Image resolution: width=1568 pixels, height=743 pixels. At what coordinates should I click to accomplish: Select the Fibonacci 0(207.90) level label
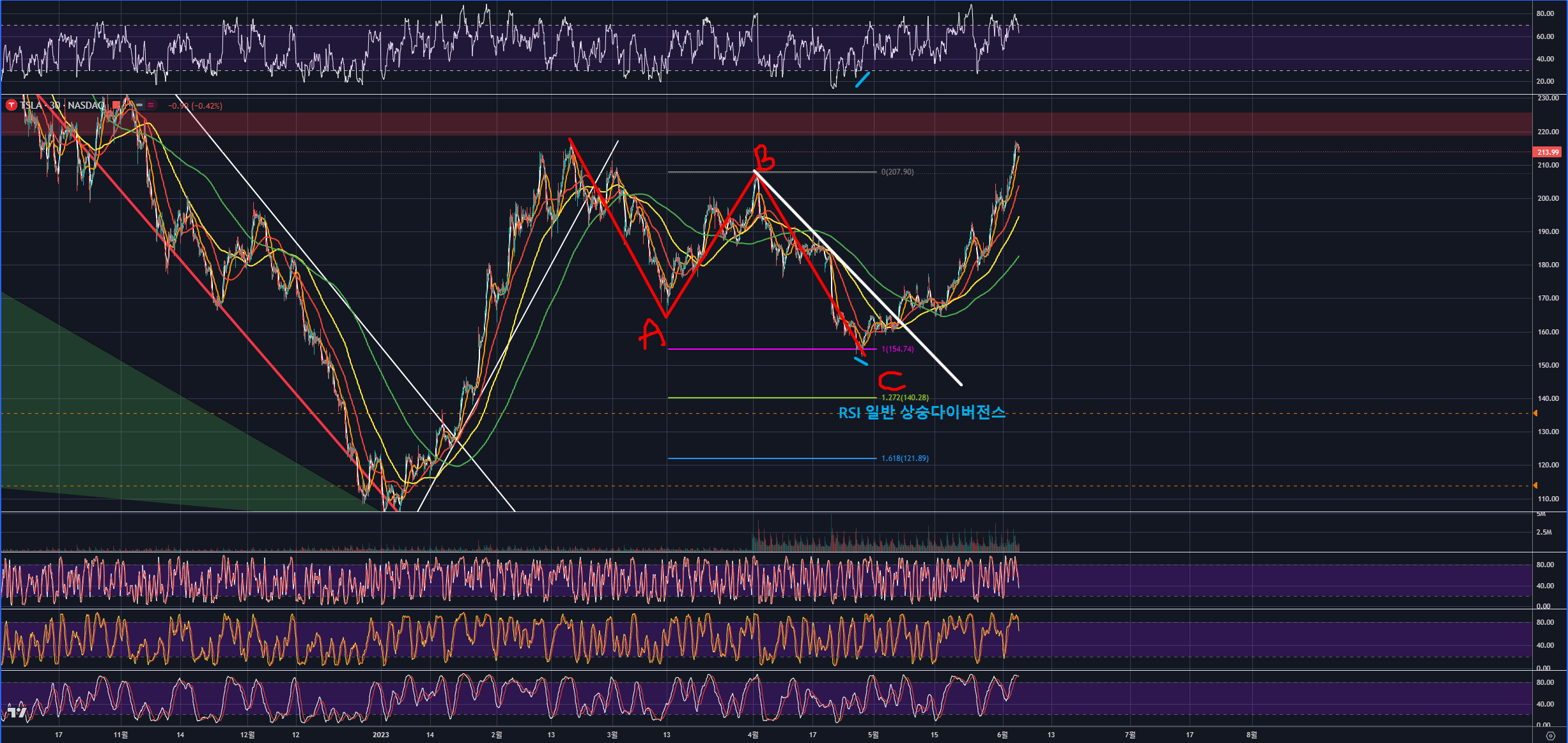pos(897,172)
